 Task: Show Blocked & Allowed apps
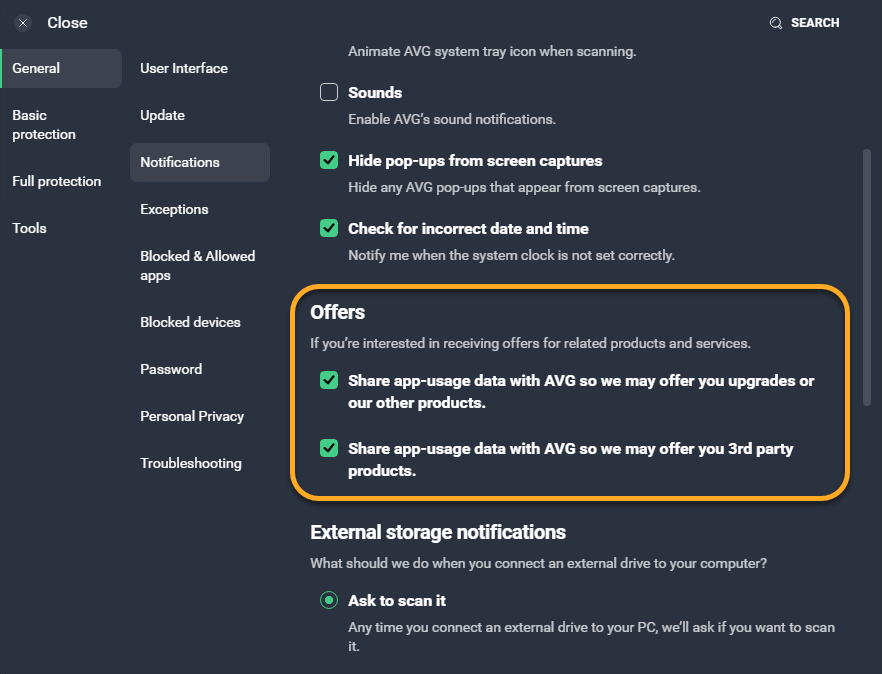point(198,266)
